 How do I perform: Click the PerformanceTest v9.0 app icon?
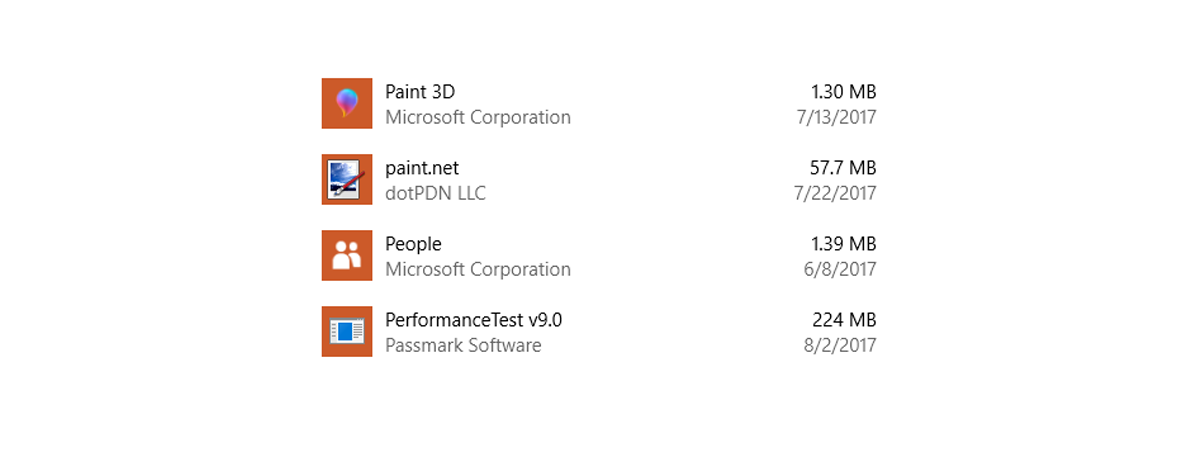pos(347,332)
